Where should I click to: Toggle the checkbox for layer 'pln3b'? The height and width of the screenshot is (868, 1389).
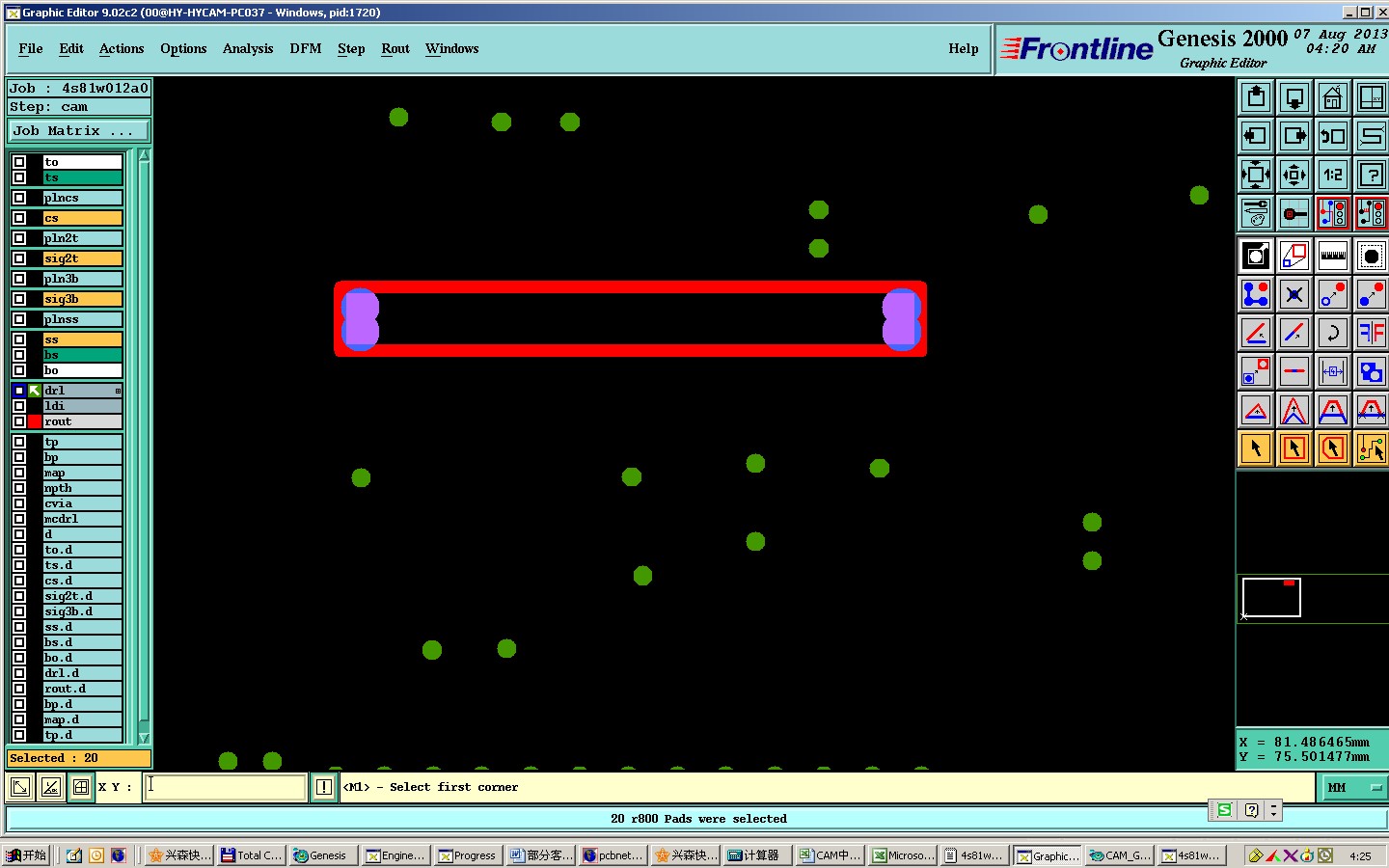pos(19,279)
